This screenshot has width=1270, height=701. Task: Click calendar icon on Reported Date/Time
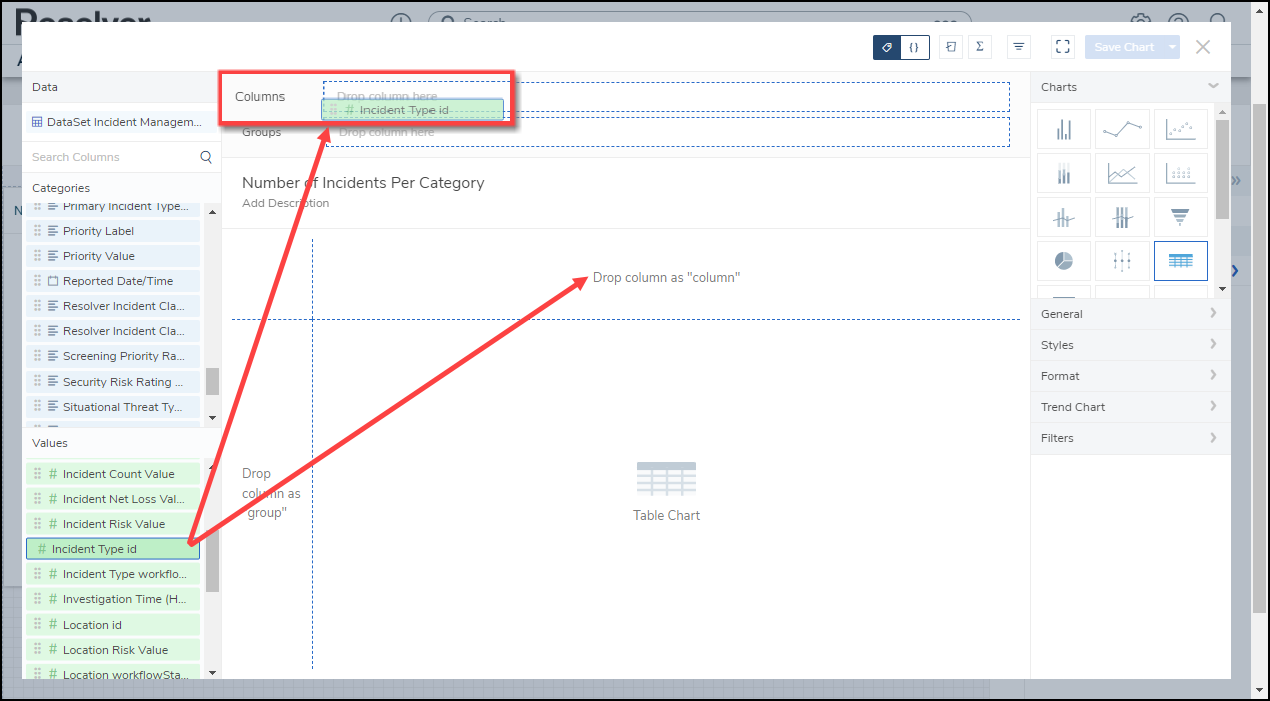(53, 281)
